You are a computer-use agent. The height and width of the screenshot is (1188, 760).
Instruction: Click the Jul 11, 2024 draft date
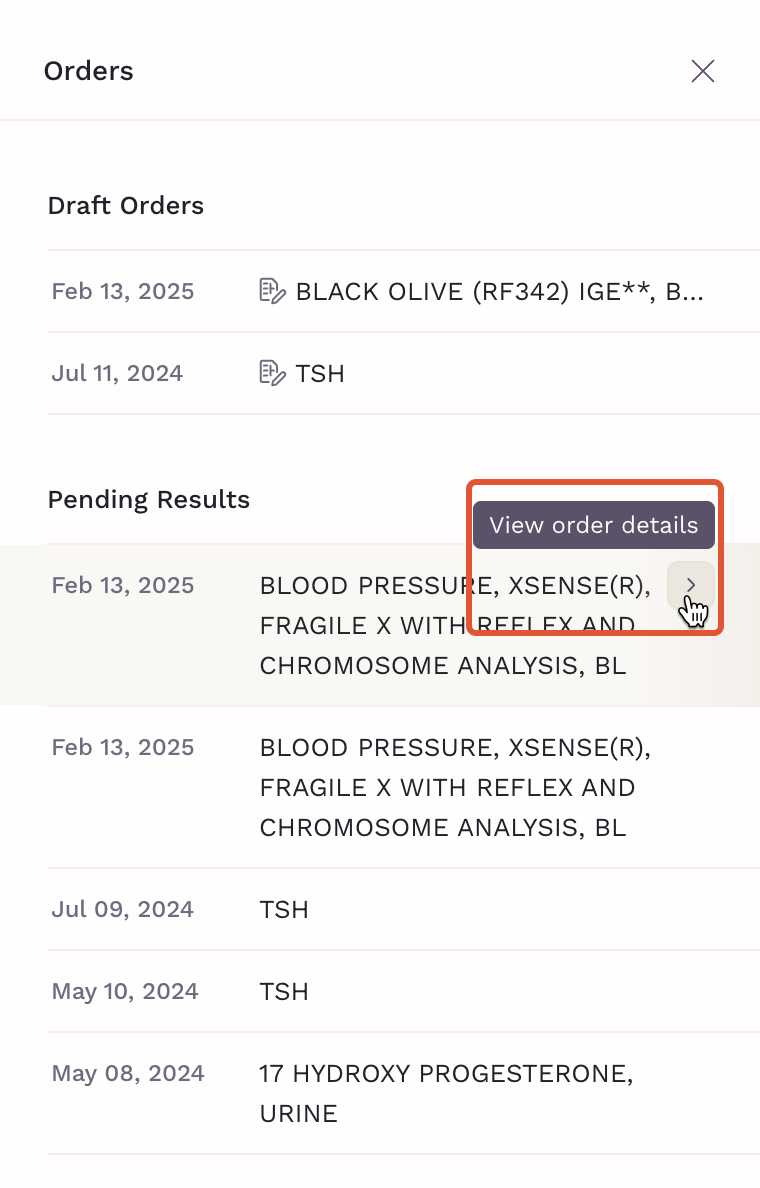(x=117, y=373)
